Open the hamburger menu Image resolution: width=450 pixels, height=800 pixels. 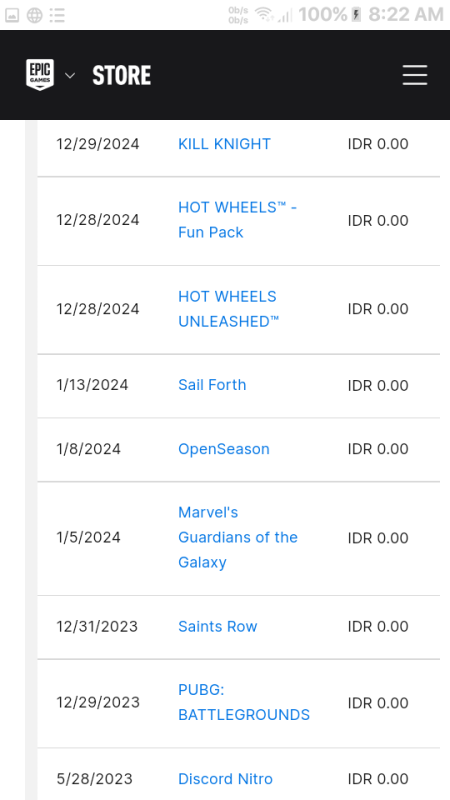[414, 75]
